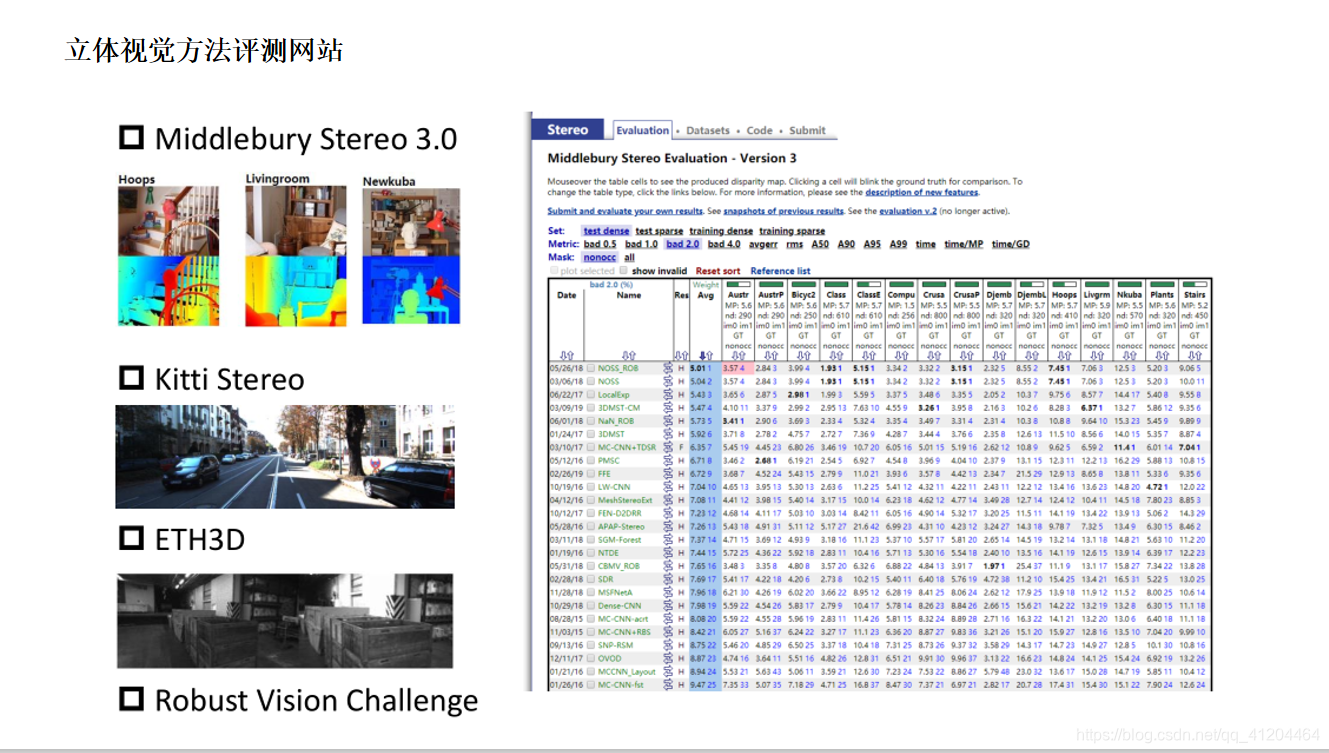1329x753 pixels.
Task: Click the reference icon in LocalExp row
Action: tap(668, 394)
